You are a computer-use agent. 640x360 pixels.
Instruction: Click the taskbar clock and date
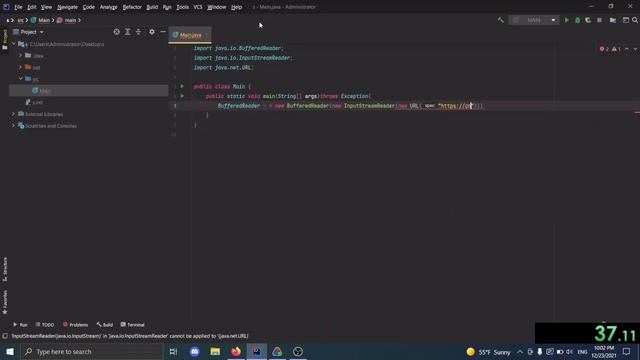tap(603, 351)
